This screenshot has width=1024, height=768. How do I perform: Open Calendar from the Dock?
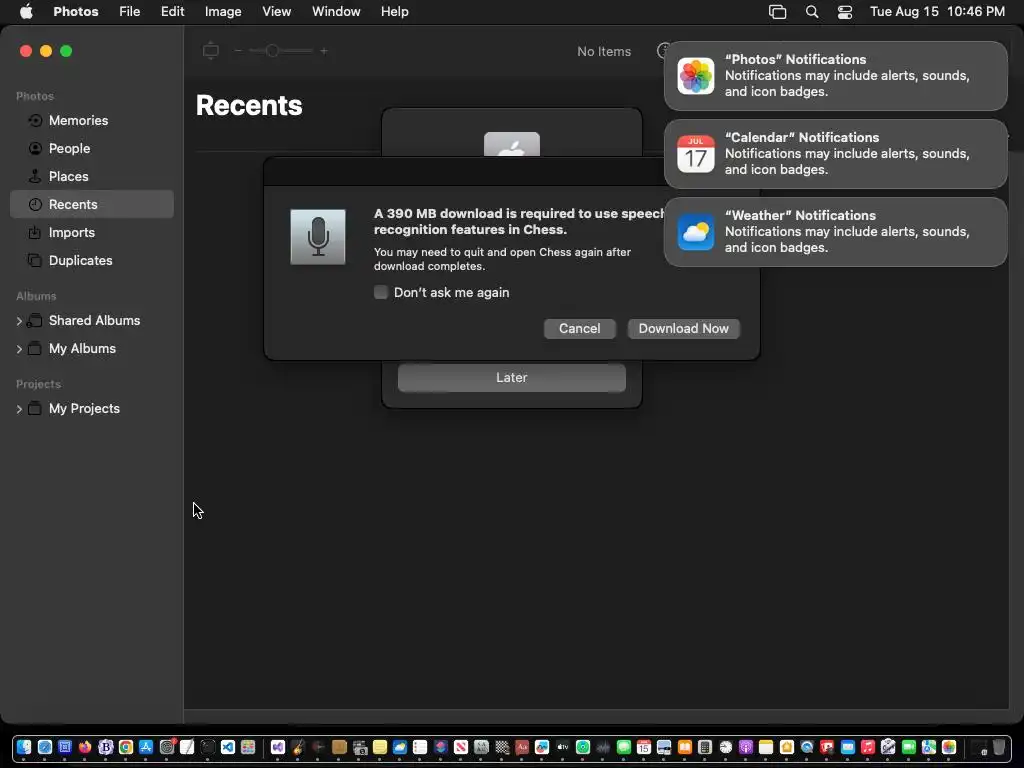click(x=644, y=747)
